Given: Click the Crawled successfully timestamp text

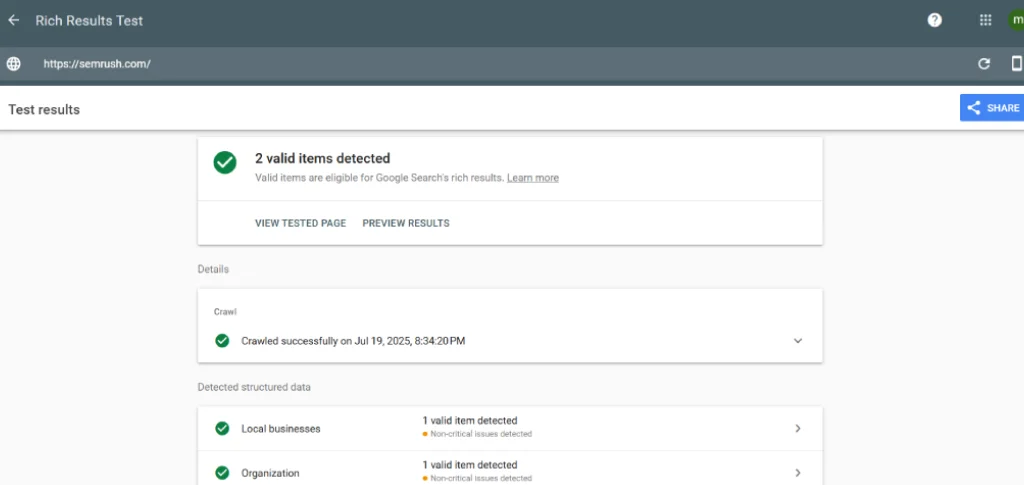Looking at the screenshot, I should pos(353,341).
